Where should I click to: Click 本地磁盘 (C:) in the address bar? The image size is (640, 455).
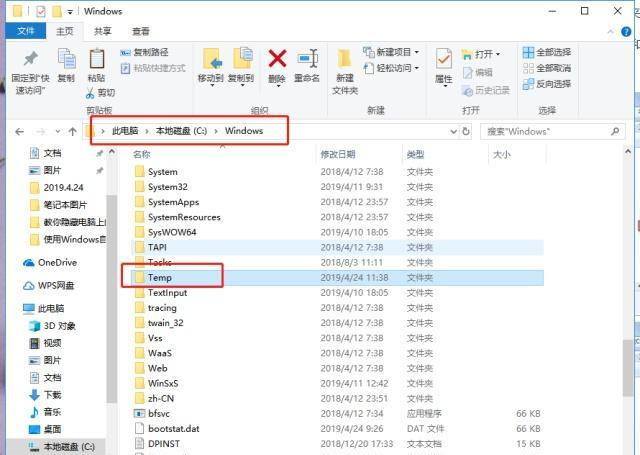coord(181,131)
